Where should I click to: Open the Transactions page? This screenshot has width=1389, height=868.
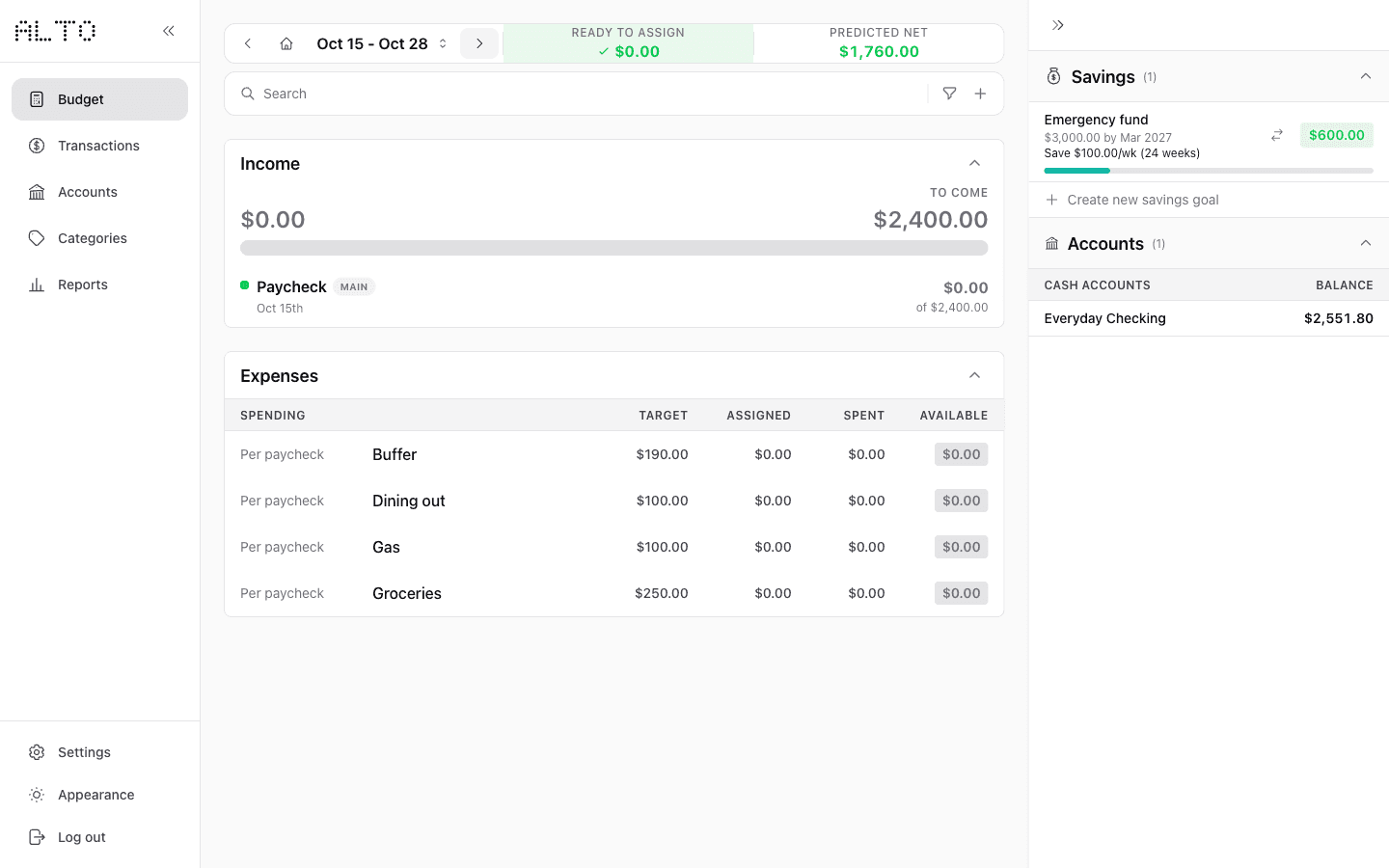click(x=99, y=146)
